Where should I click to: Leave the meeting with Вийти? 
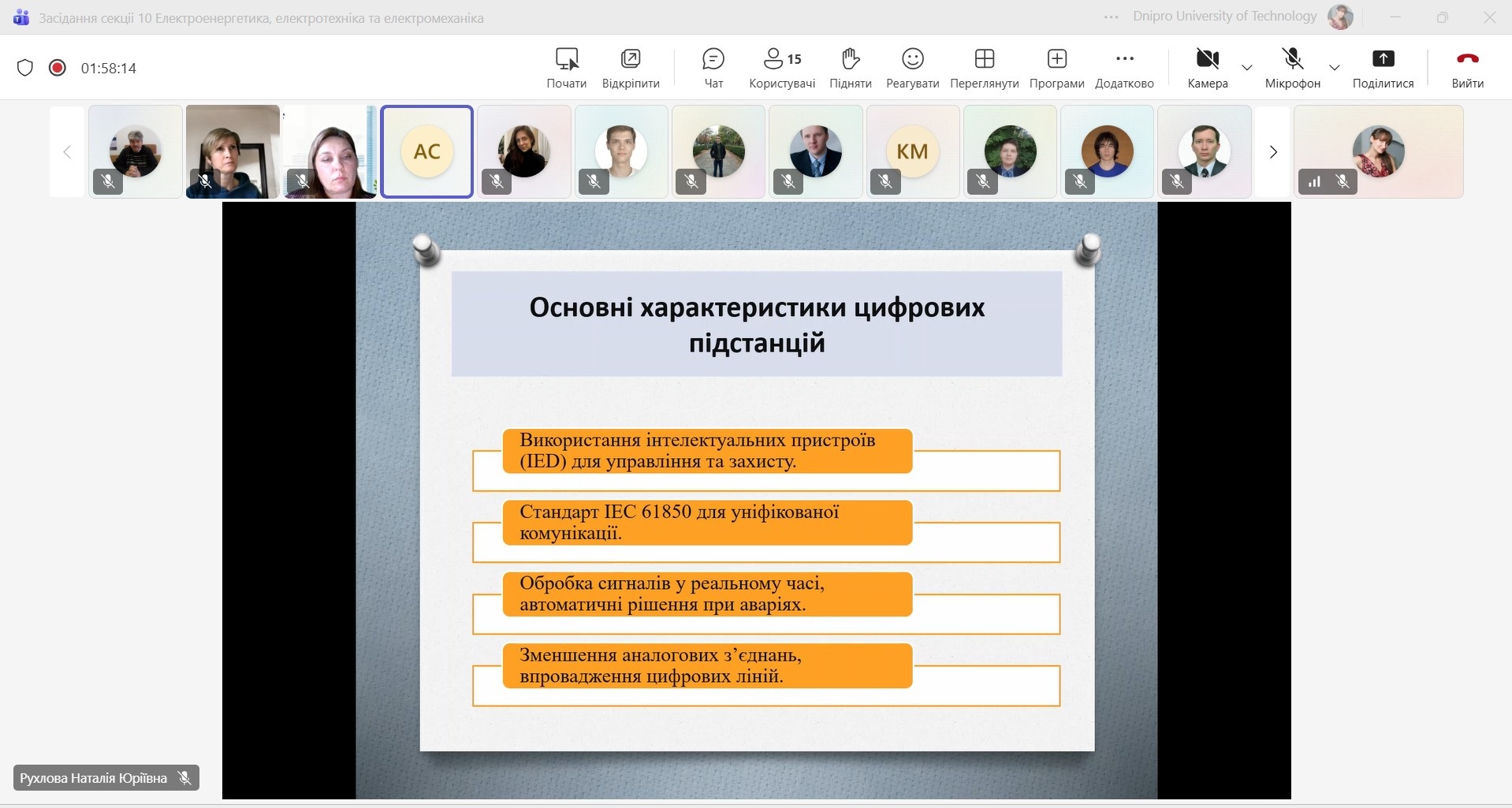click(1467, 68)
